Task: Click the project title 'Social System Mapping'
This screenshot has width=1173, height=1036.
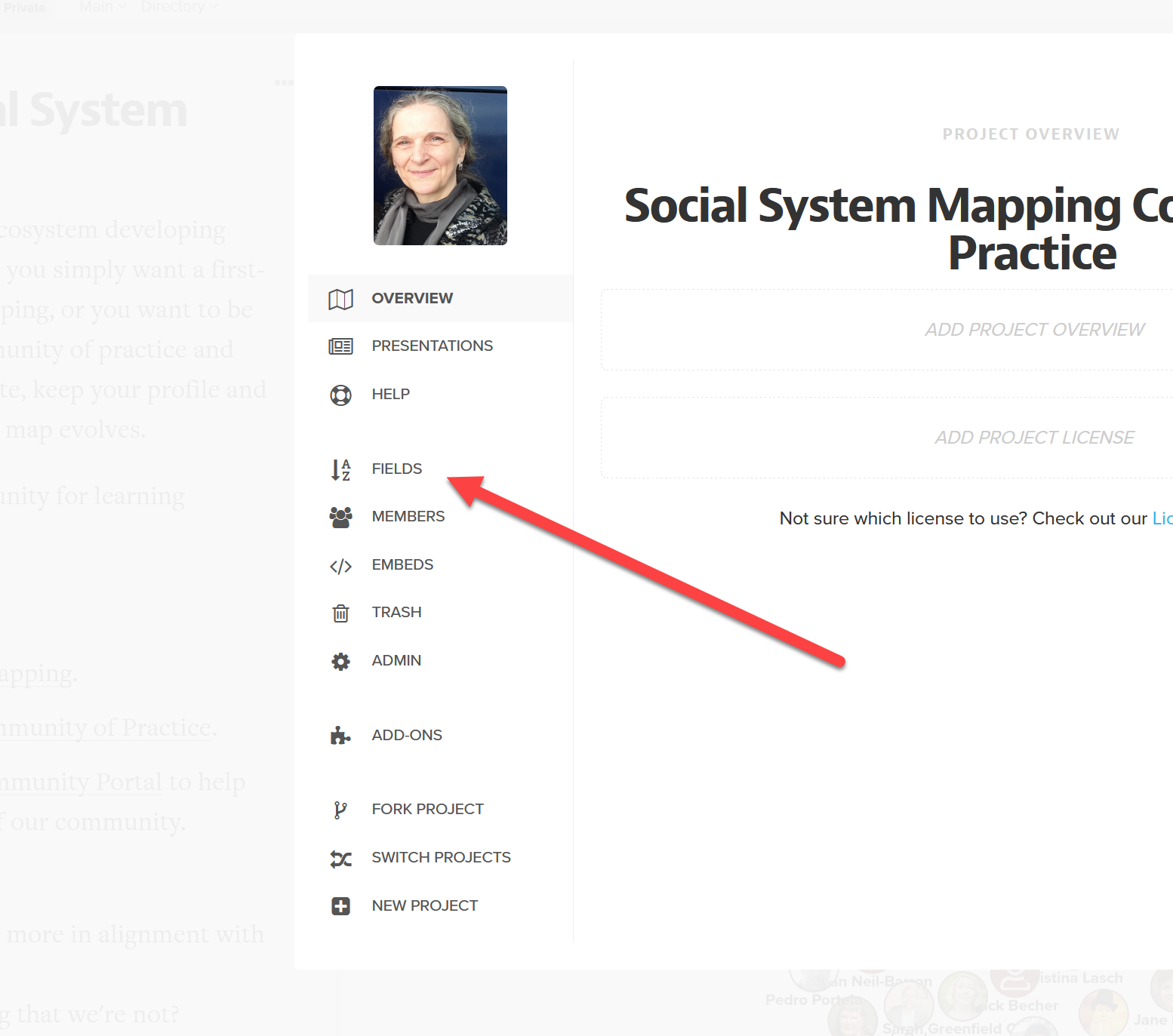Action: pyautogui.click(x=873, y=206)
